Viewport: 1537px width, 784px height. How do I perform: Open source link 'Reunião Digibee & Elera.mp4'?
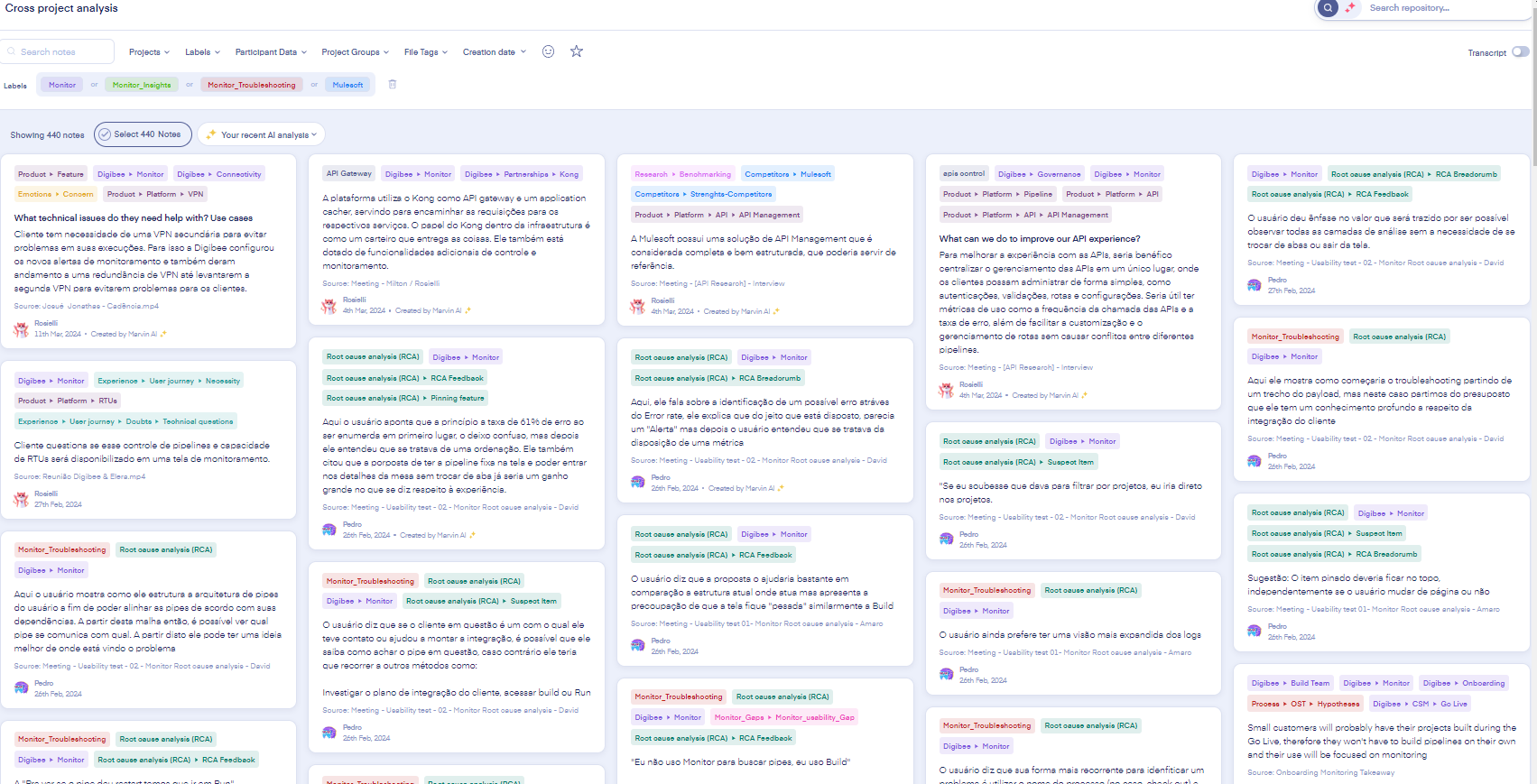pos(93,476)
